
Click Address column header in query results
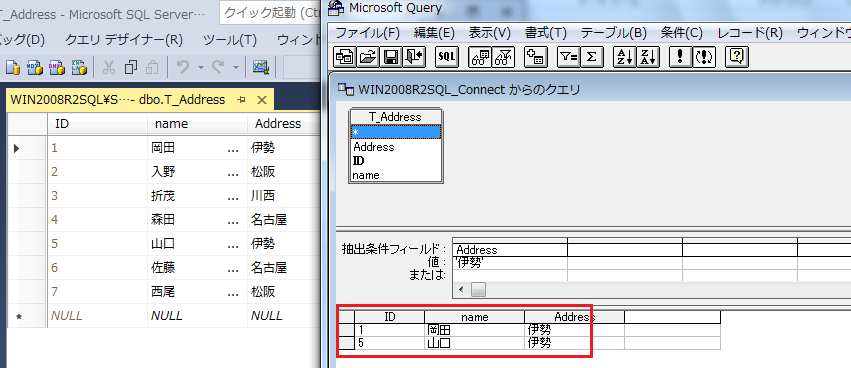[x=574, y=317]
